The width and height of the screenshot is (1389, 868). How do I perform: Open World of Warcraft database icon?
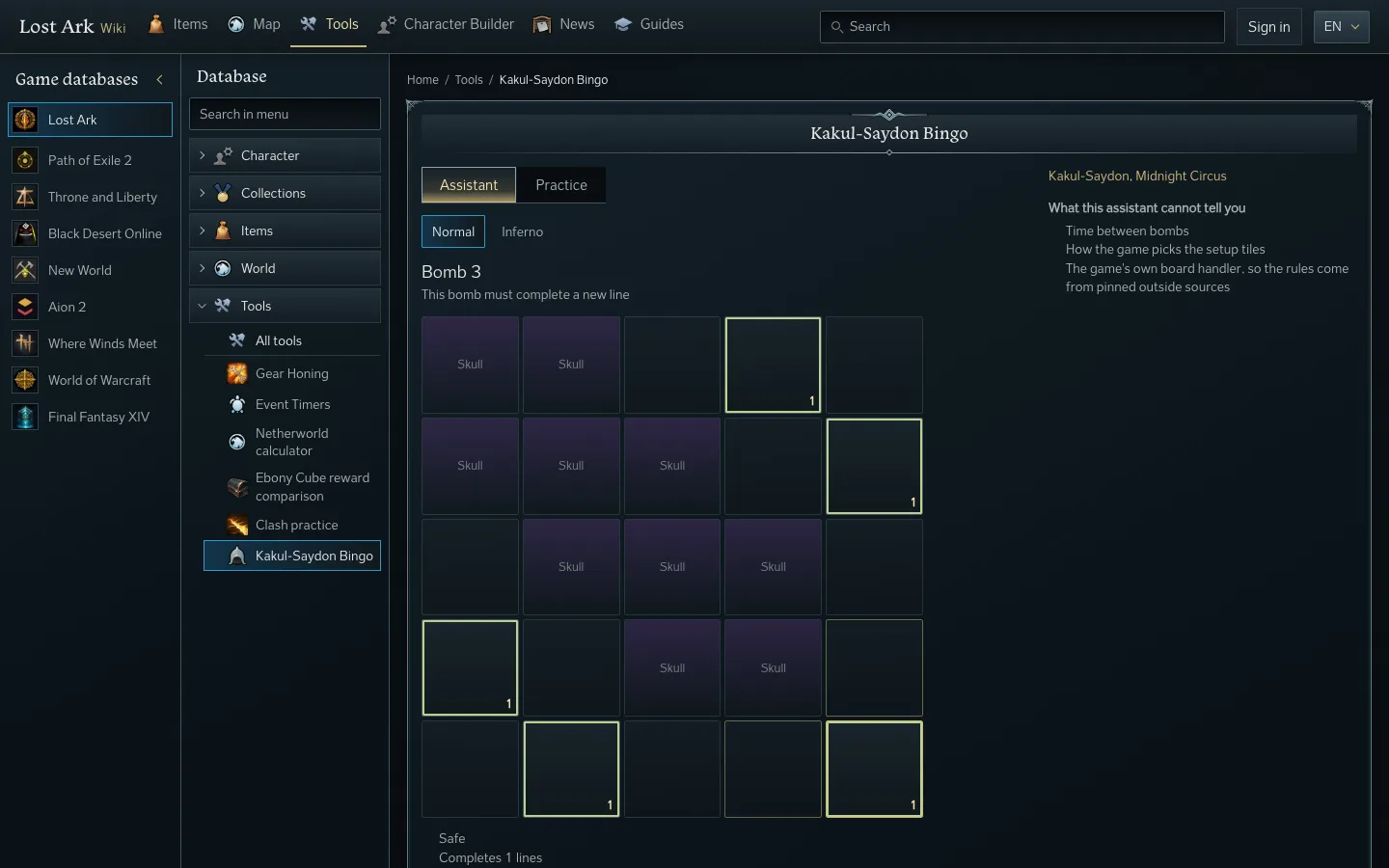click(x=25, y=380)
